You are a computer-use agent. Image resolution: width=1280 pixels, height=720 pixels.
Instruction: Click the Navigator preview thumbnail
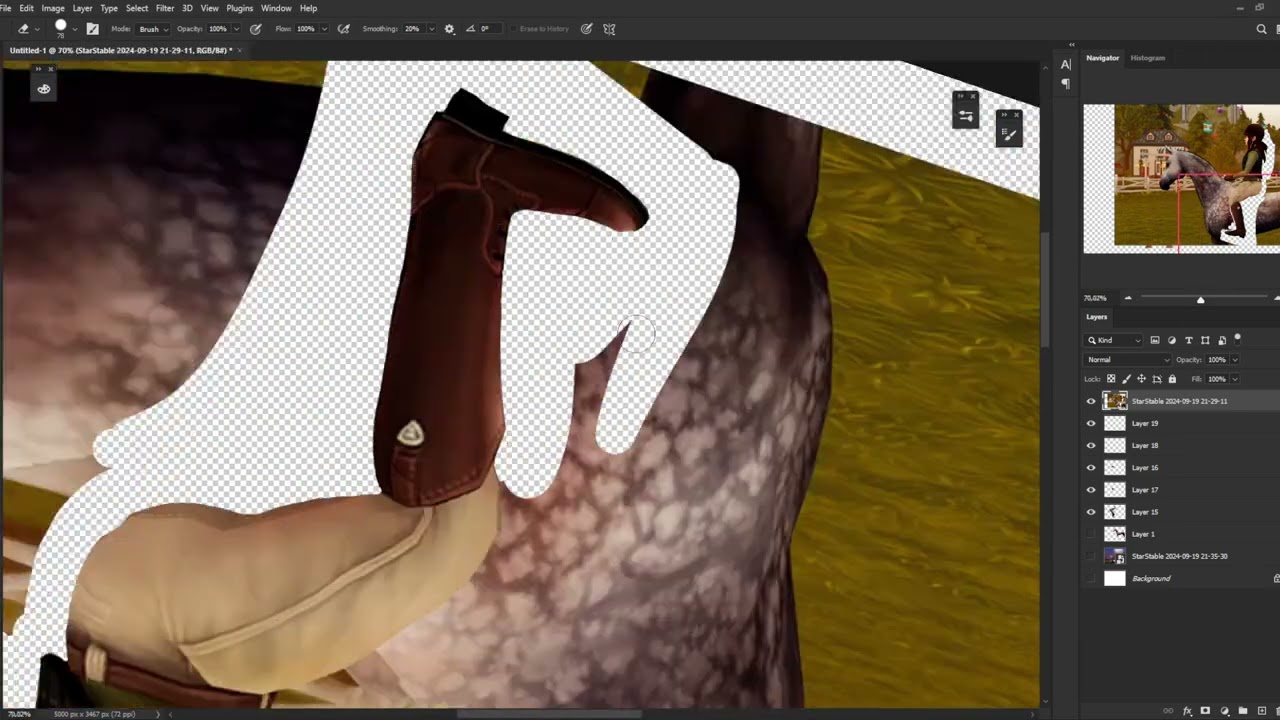1182,178
